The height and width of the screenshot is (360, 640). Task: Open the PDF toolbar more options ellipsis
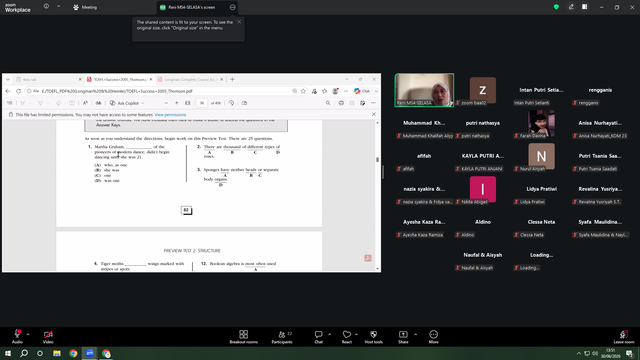point(373,103)
